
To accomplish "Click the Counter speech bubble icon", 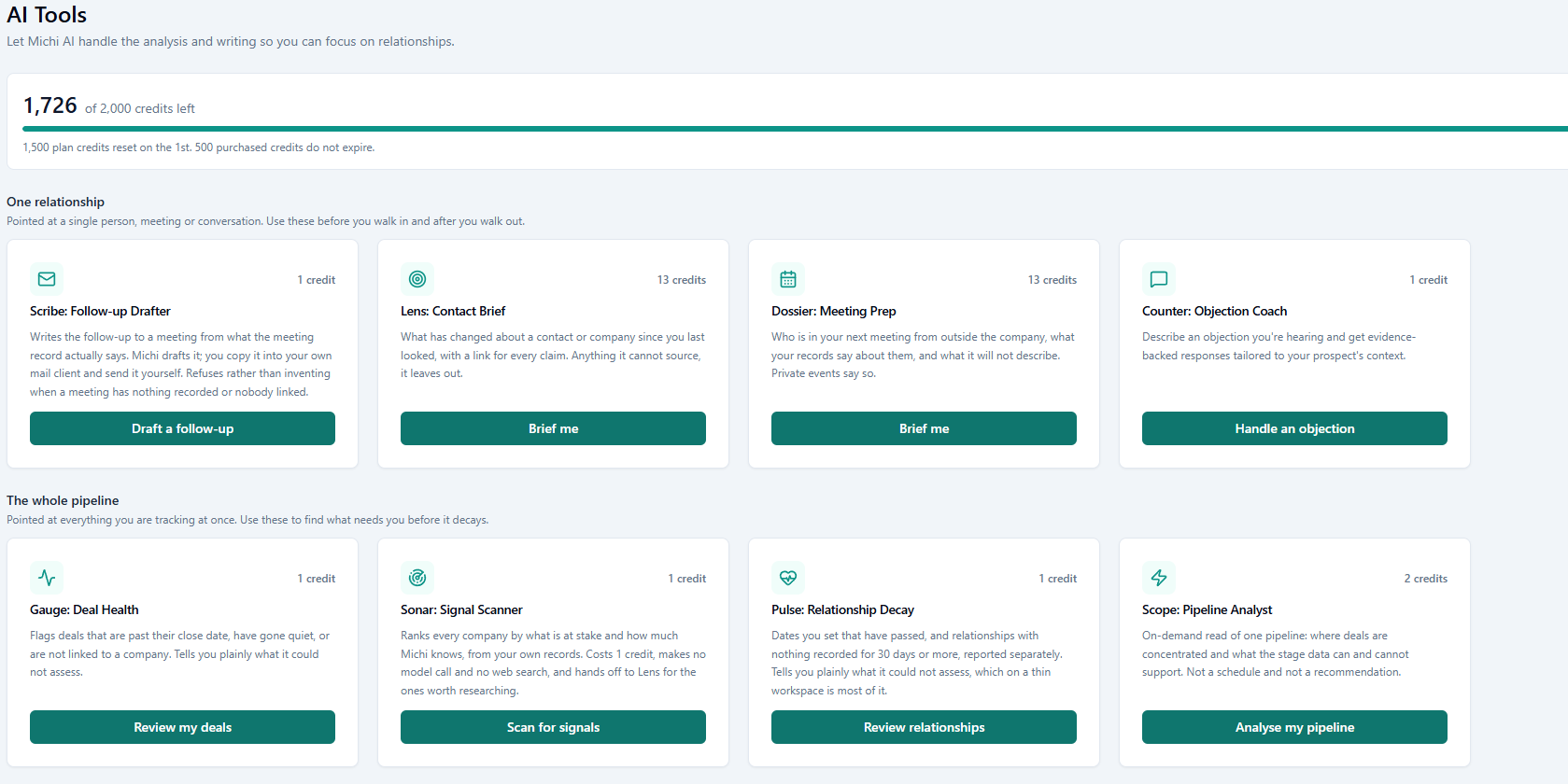I will pos(1159,279).
